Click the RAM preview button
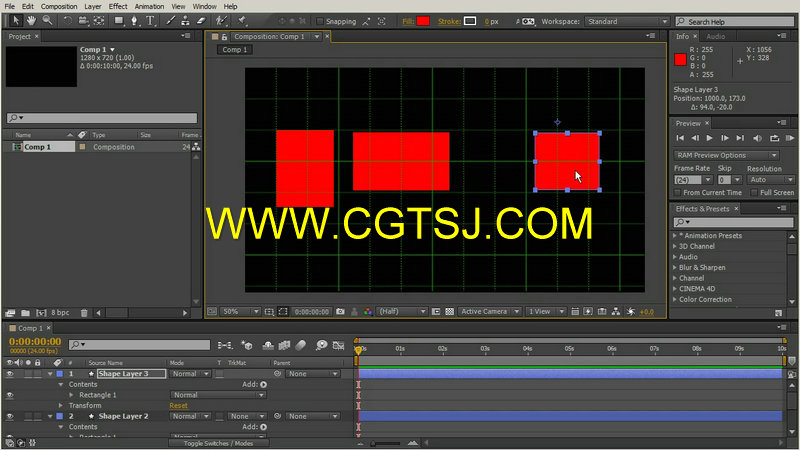800x450 pixels. [x=790, y=138]
